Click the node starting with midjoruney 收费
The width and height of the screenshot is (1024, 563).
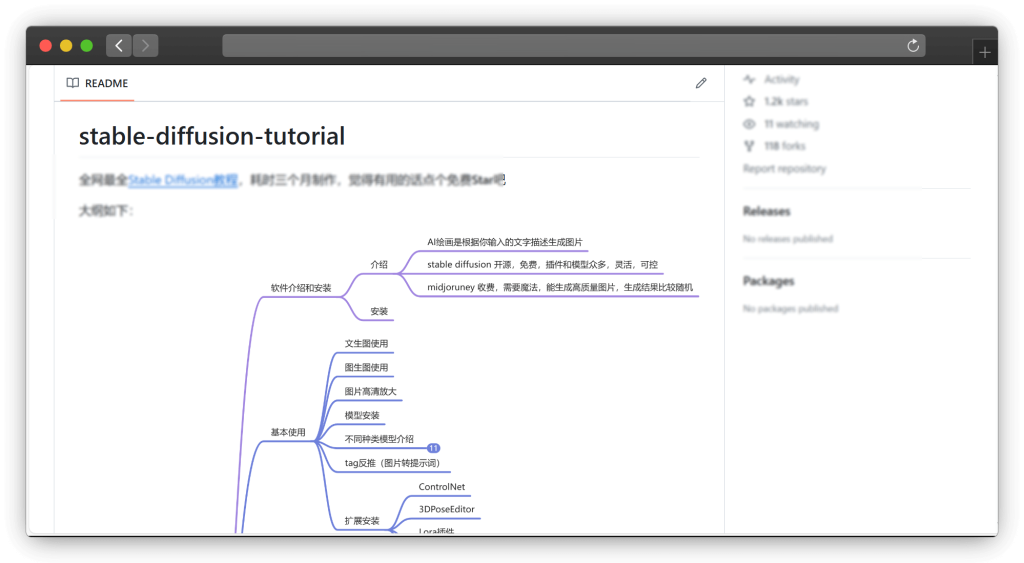(x=560, y=287)
